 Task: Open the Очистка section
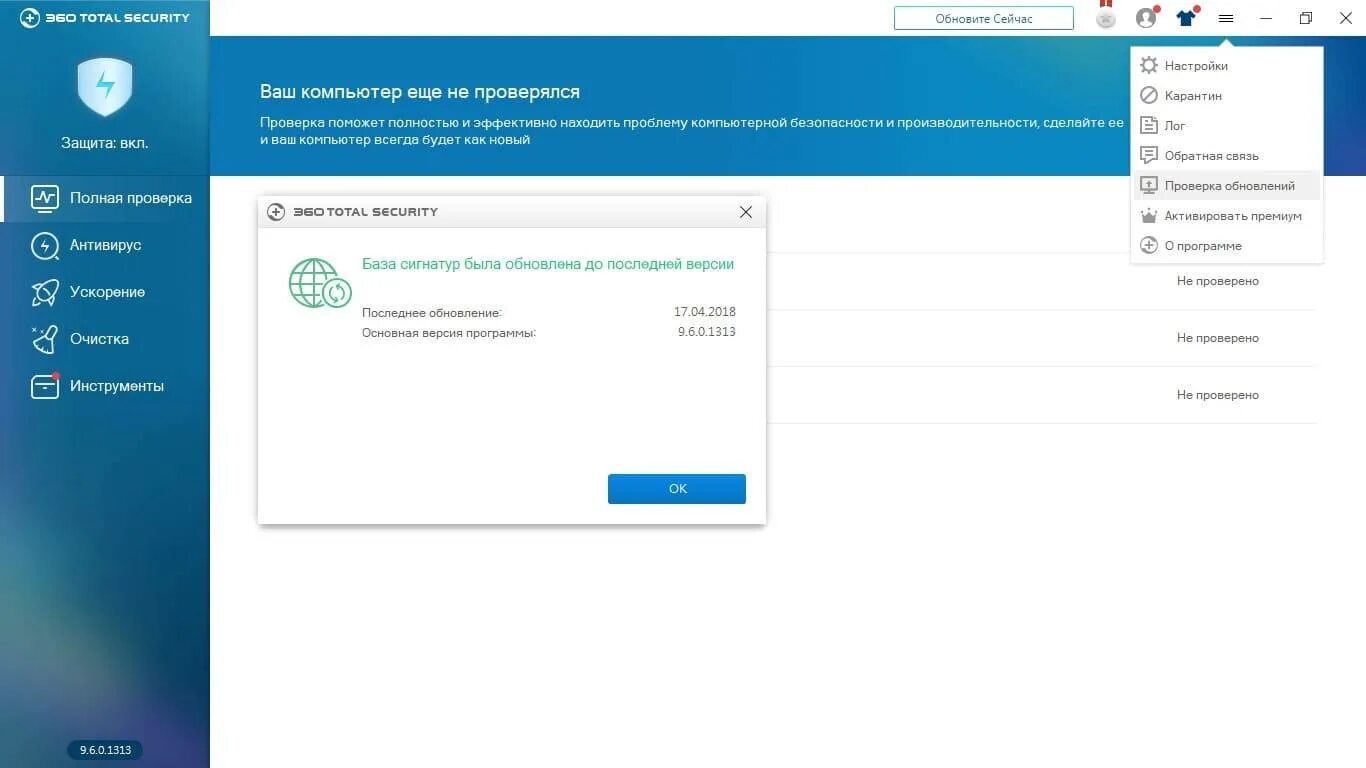click(x=105, y=339)
